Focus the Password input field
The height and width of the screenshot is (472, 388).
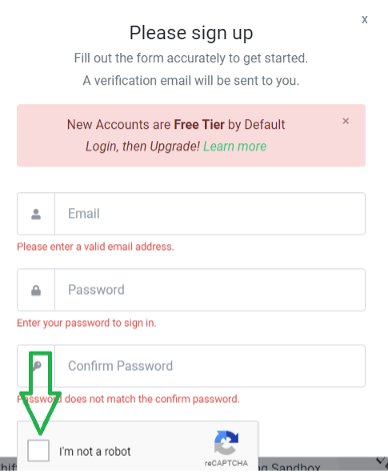210,290
